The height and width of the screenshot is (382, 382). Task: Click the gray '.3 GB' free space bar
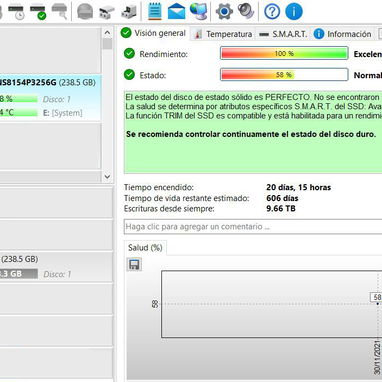[19, 274]
